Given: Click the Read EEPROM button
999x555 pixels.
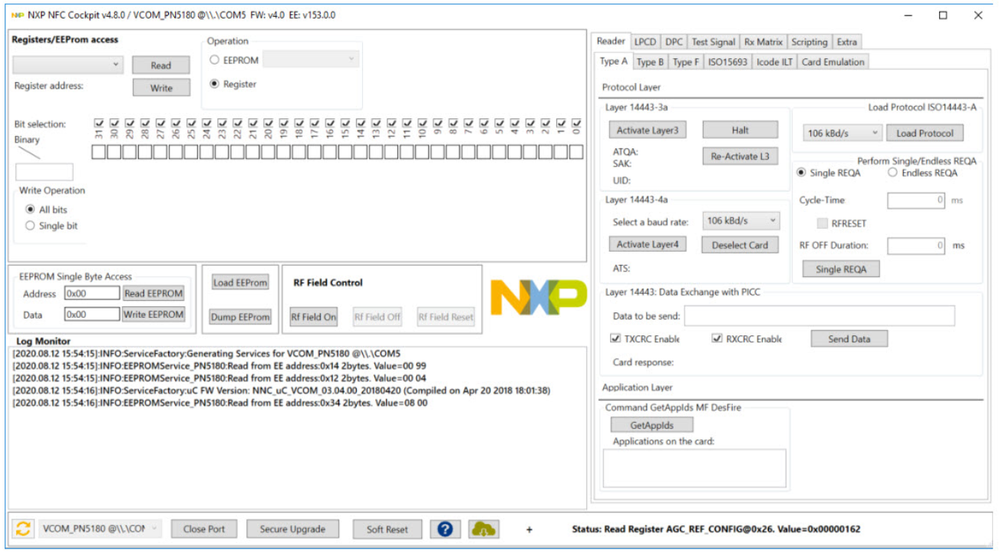Looking at the screenshot, I should 154,293.
